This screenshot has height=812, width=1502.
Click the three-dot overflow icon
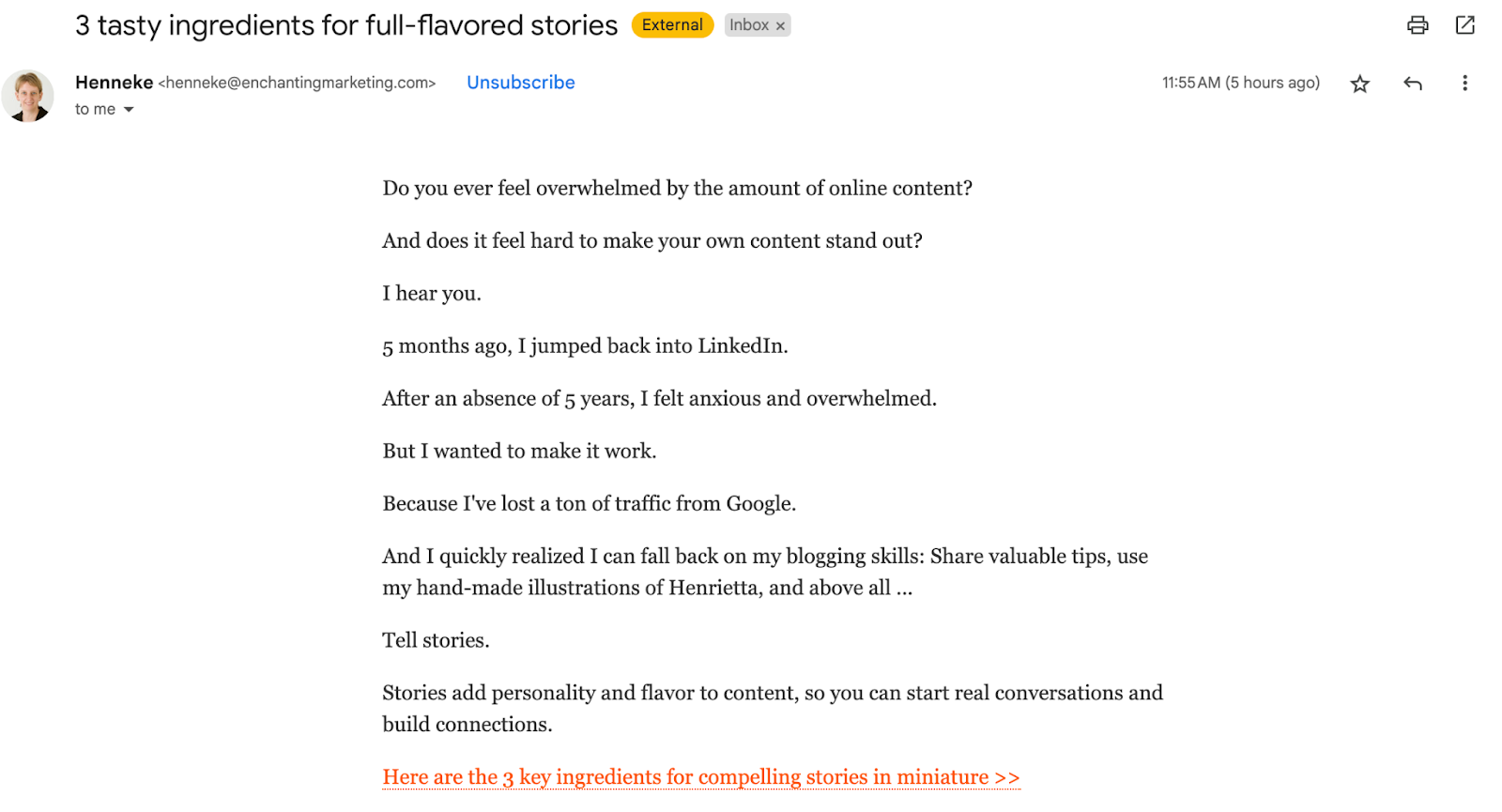[1464, 83]
